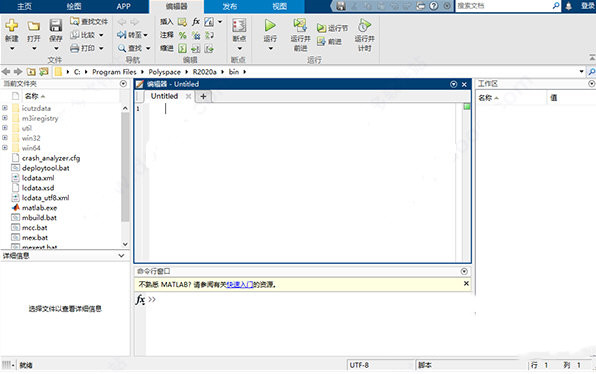Image resolution: width=596 pixels, height=374 pixels.
Task: Click the Run and Time (运行并计时) icon
Action: [x=364, y=25]
